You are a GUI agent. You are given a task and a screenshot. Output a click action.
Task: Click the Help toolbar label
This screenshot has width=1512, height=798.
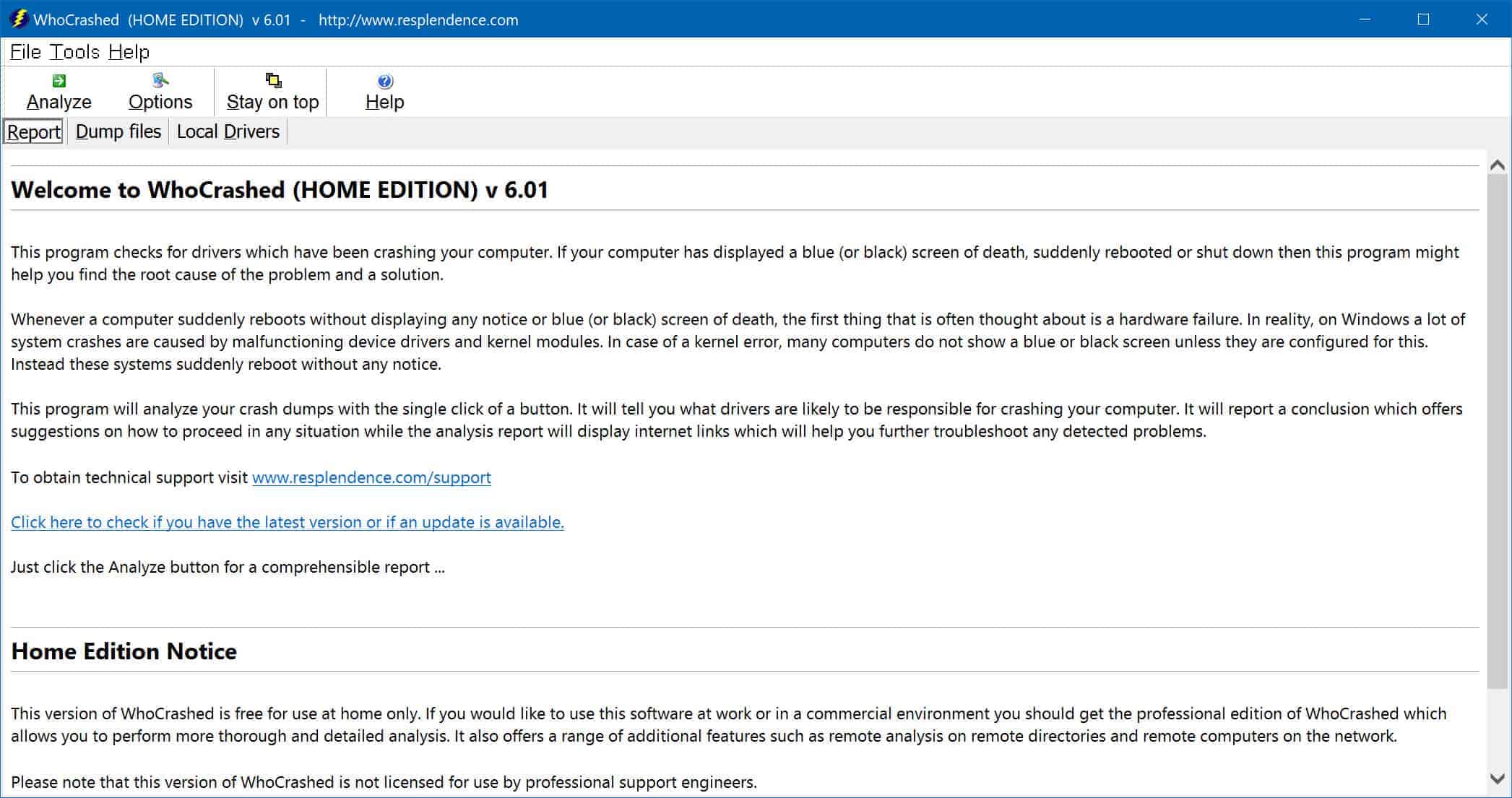384,101
